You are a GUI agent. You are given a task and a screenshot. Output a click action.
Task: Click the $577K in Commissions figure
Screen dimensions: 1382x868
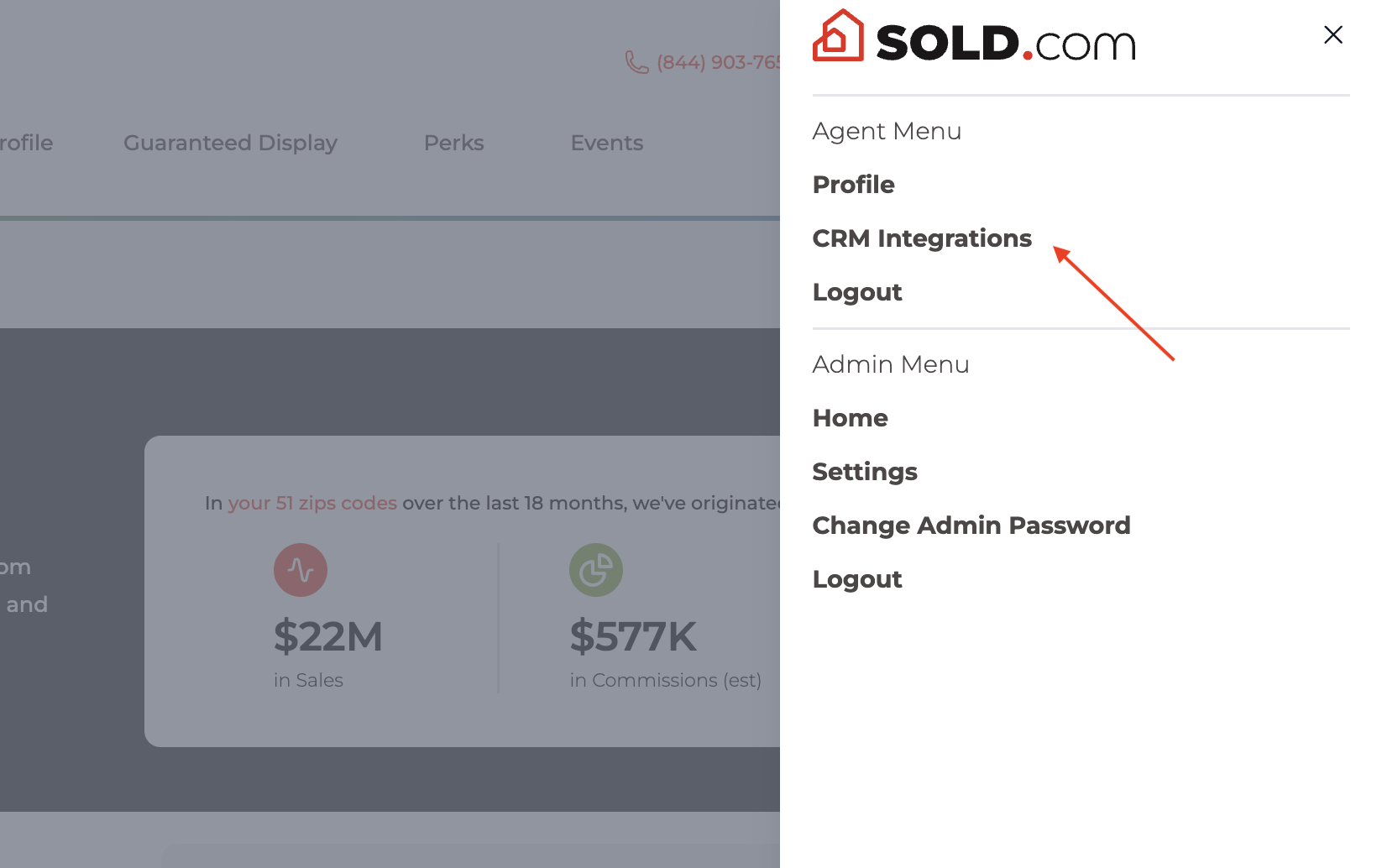click(633, 636)
